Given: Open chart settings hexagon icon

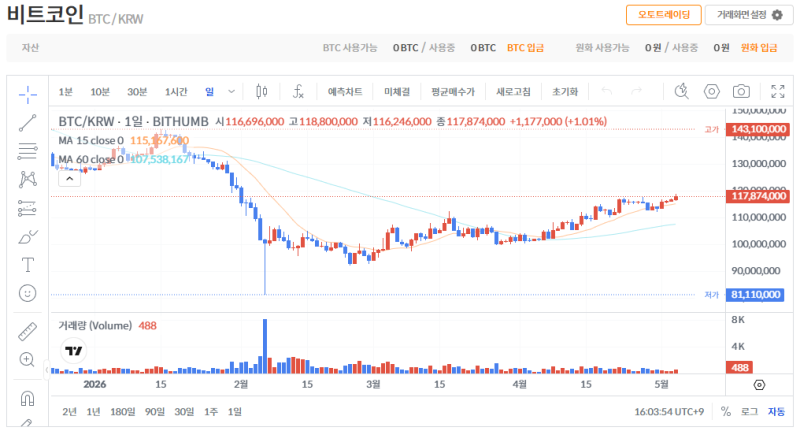Looking at the screenshot, I should pyautogui.click(x=712, y=91).
